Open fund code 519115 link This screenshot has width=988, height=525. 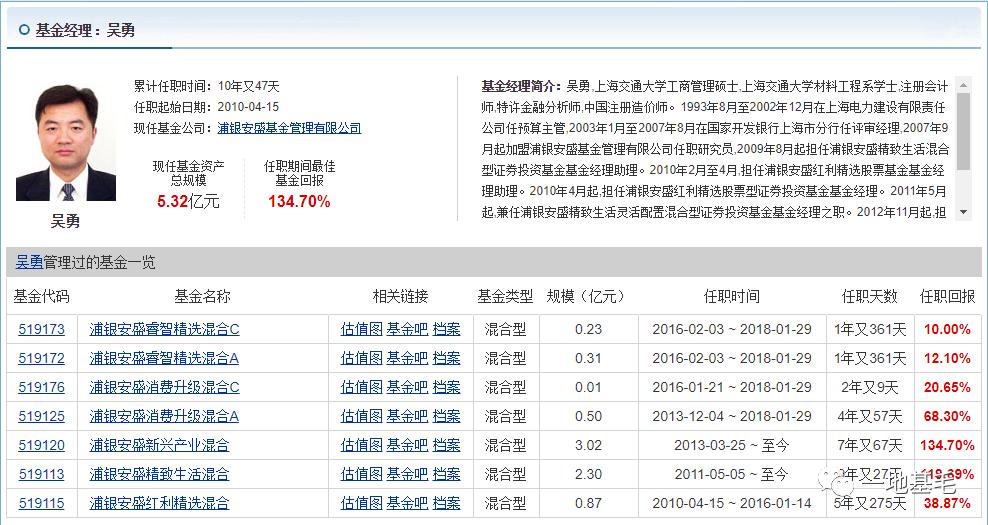42,503
